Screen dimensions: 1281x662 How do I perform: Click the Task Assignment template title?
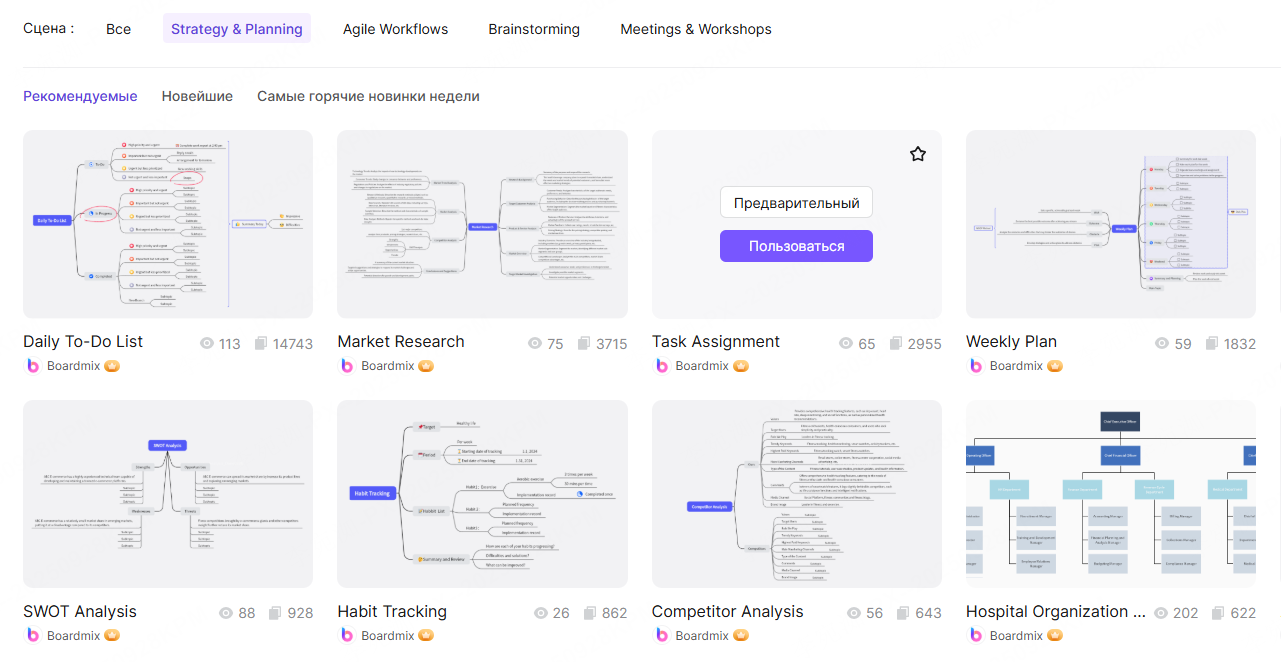[716, 342]
